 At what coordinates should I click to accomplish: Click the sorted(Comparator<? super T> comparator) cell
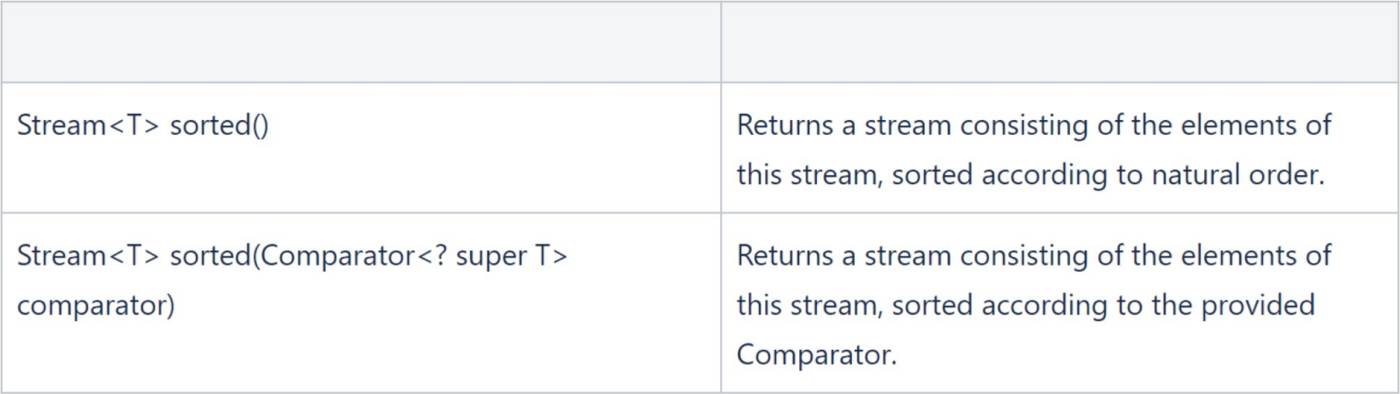(361, 303)
